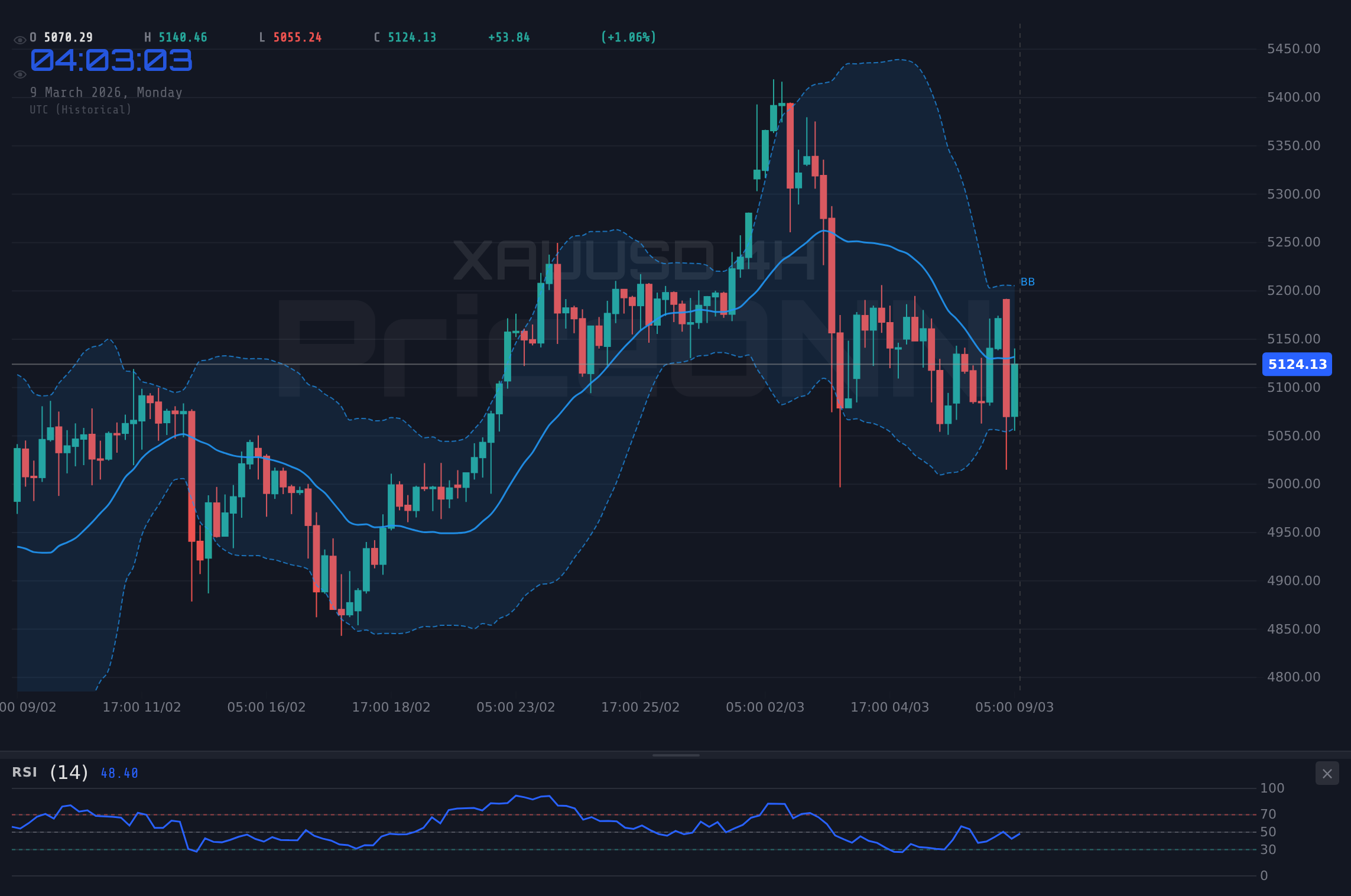The image size is (1351, 896).
Task: Click the close value in the OHLC header
Action: 412,37
